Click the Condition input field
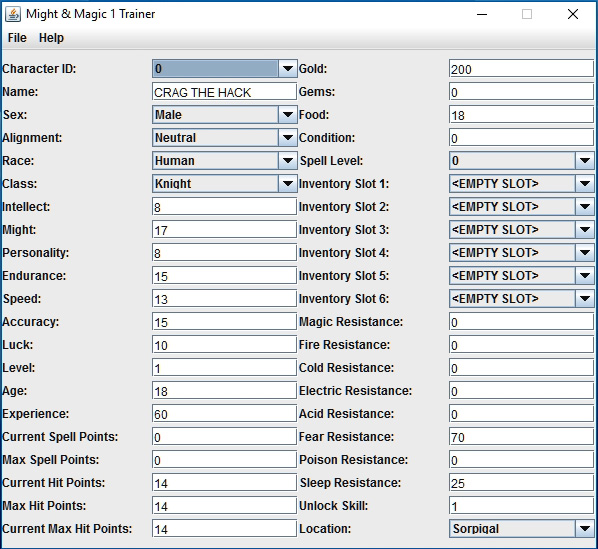 point(521,138)
